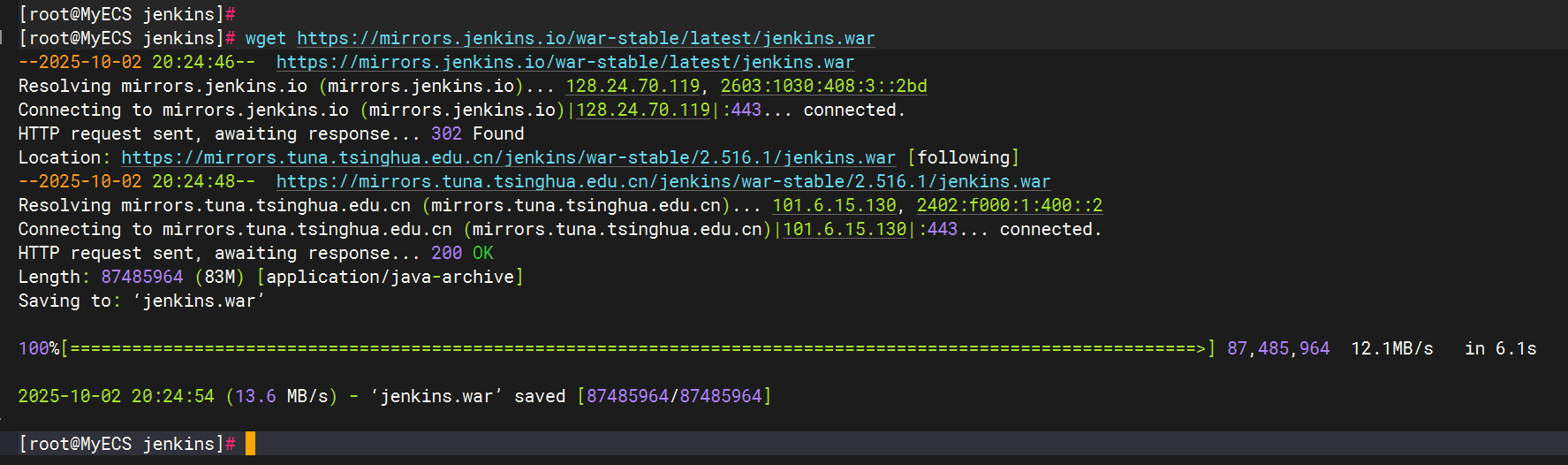
Task: Click the terminal cursor at last prompt
Action: coord(250,444)
